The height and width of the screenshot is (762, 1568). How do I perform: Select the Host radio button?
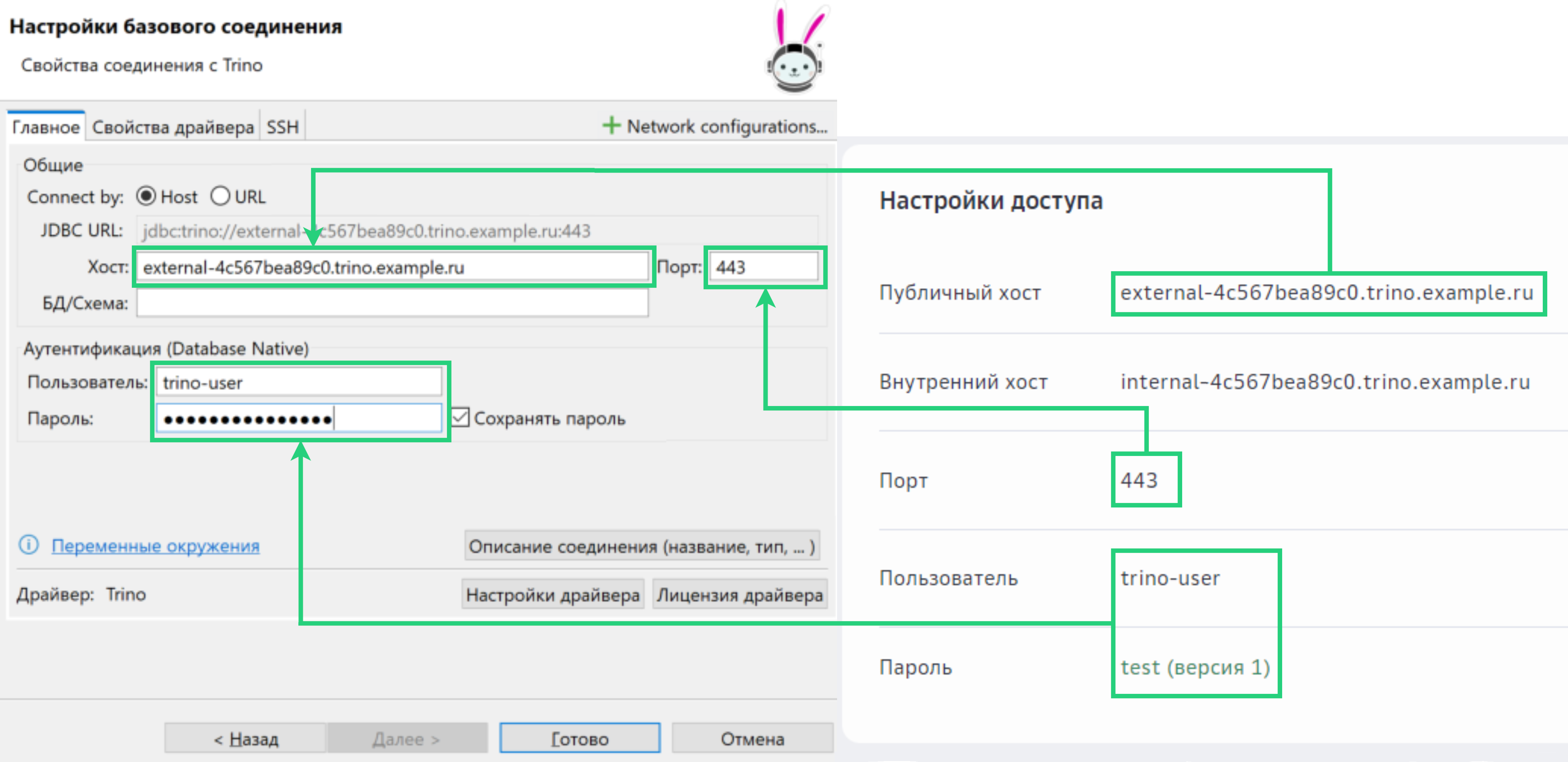tap(146, 196)
